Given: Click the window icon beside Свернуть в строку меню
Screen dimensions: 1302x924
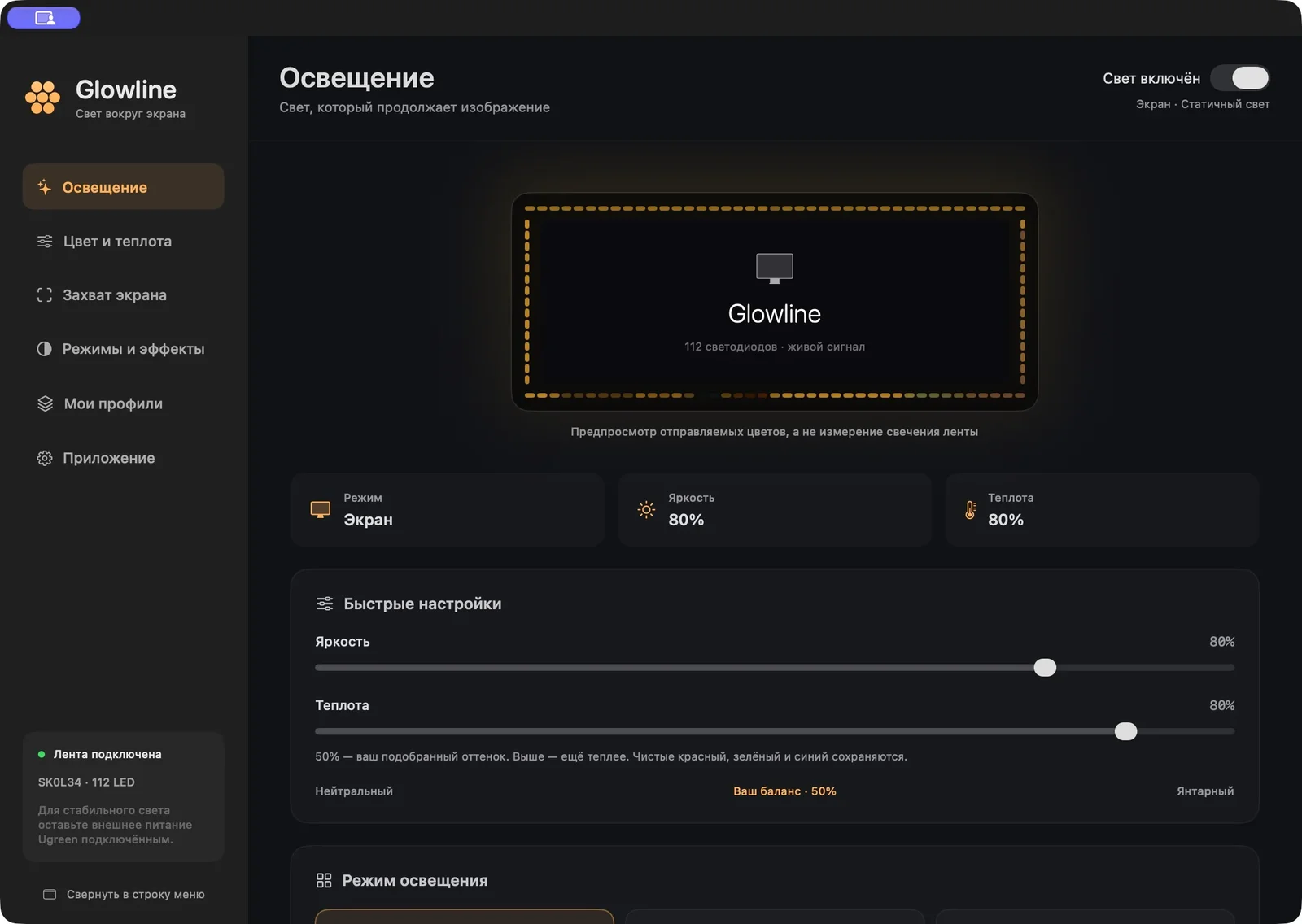Looking at the screenshot, I should (50, 894).
